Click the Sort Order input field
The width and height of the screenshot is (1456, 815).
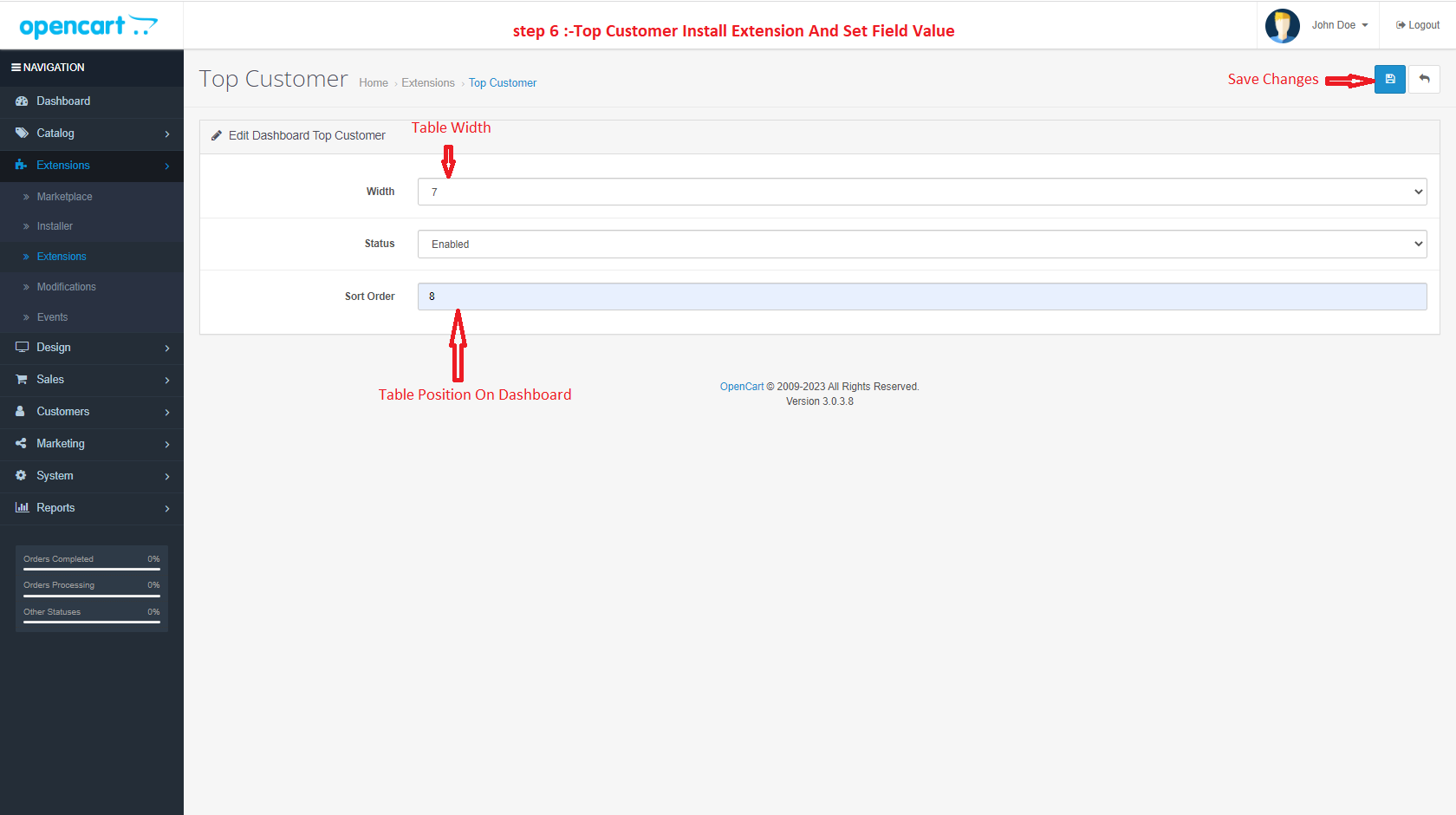(x=921, y=297)
